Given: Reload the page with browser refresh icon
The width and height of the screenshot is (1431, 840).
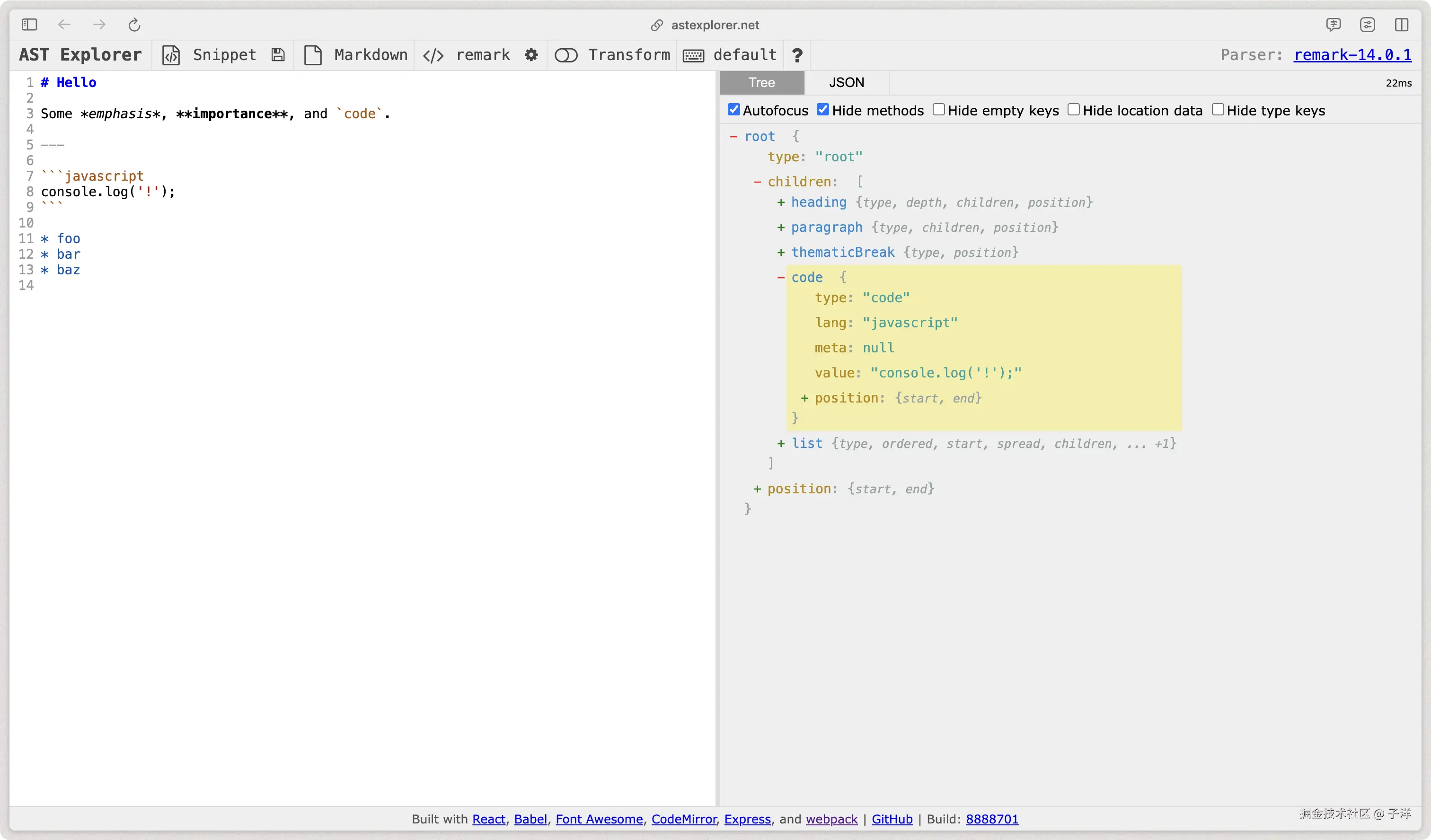Looking at the screenshot, I should 134,25.
